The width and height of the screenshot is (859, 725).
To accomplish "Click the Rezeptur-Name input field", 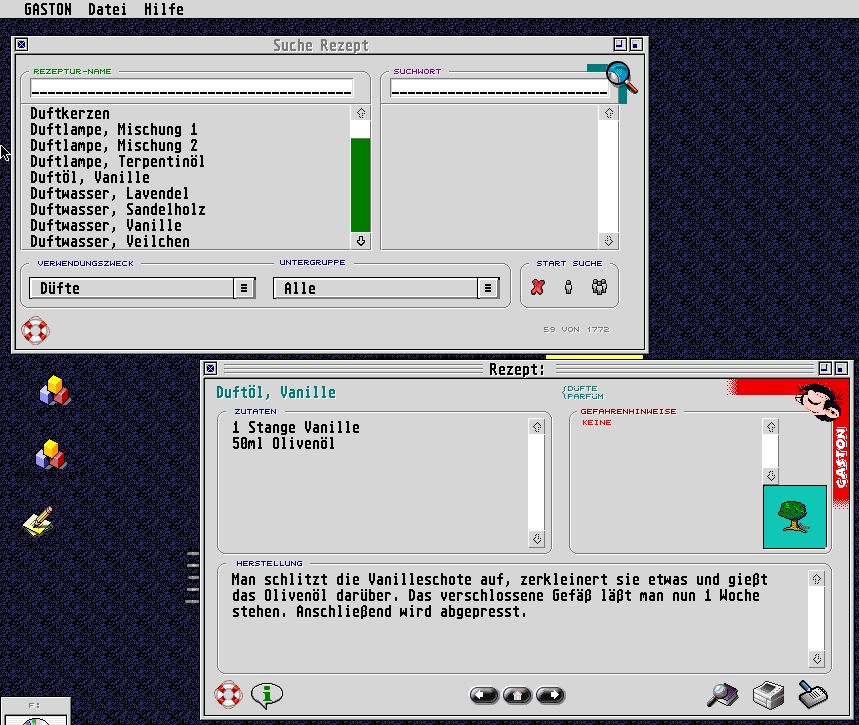I will tap(191, 88).
